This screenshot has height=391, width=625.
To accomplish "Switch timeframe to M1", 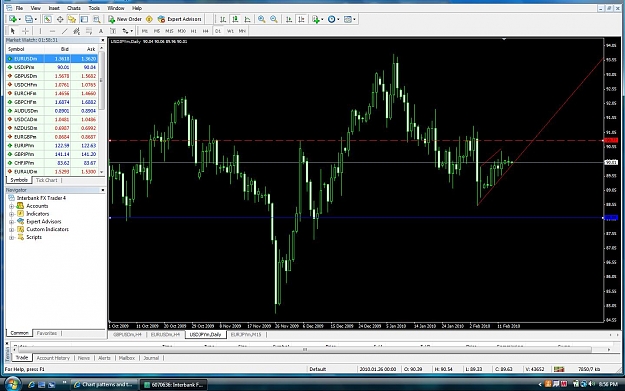I will pyautogui.click(x=145, y=31).
